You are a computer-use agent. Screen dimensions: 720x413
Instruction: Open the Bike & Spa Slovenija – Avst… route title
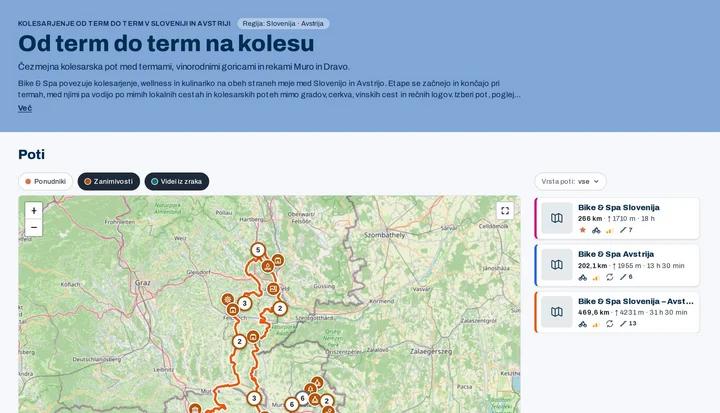click(636, 302)
